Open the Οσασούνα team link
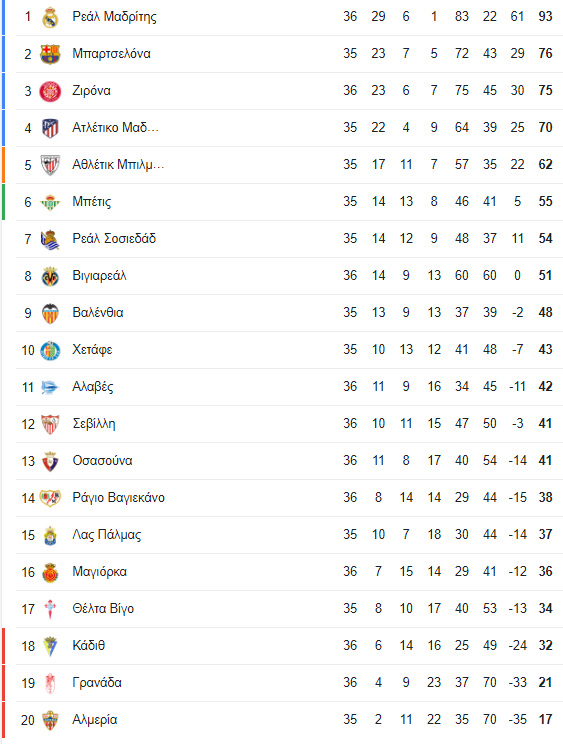 point(102,460)
